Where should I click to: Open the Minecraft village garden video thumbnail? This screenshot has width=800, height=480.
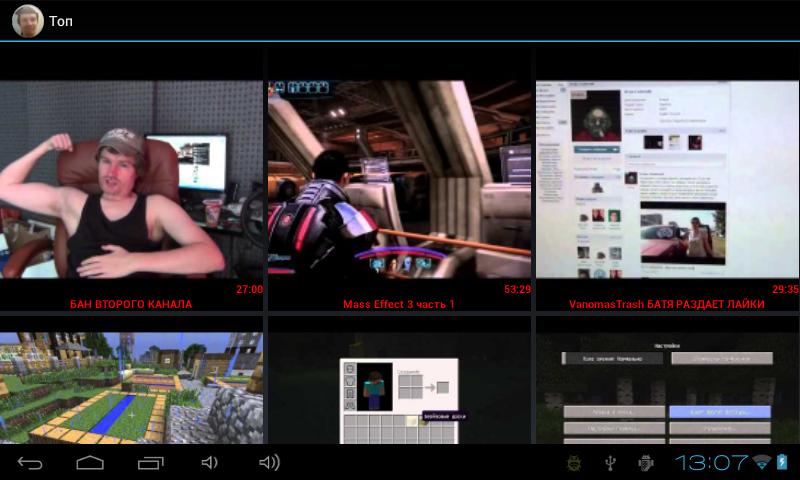132,388
